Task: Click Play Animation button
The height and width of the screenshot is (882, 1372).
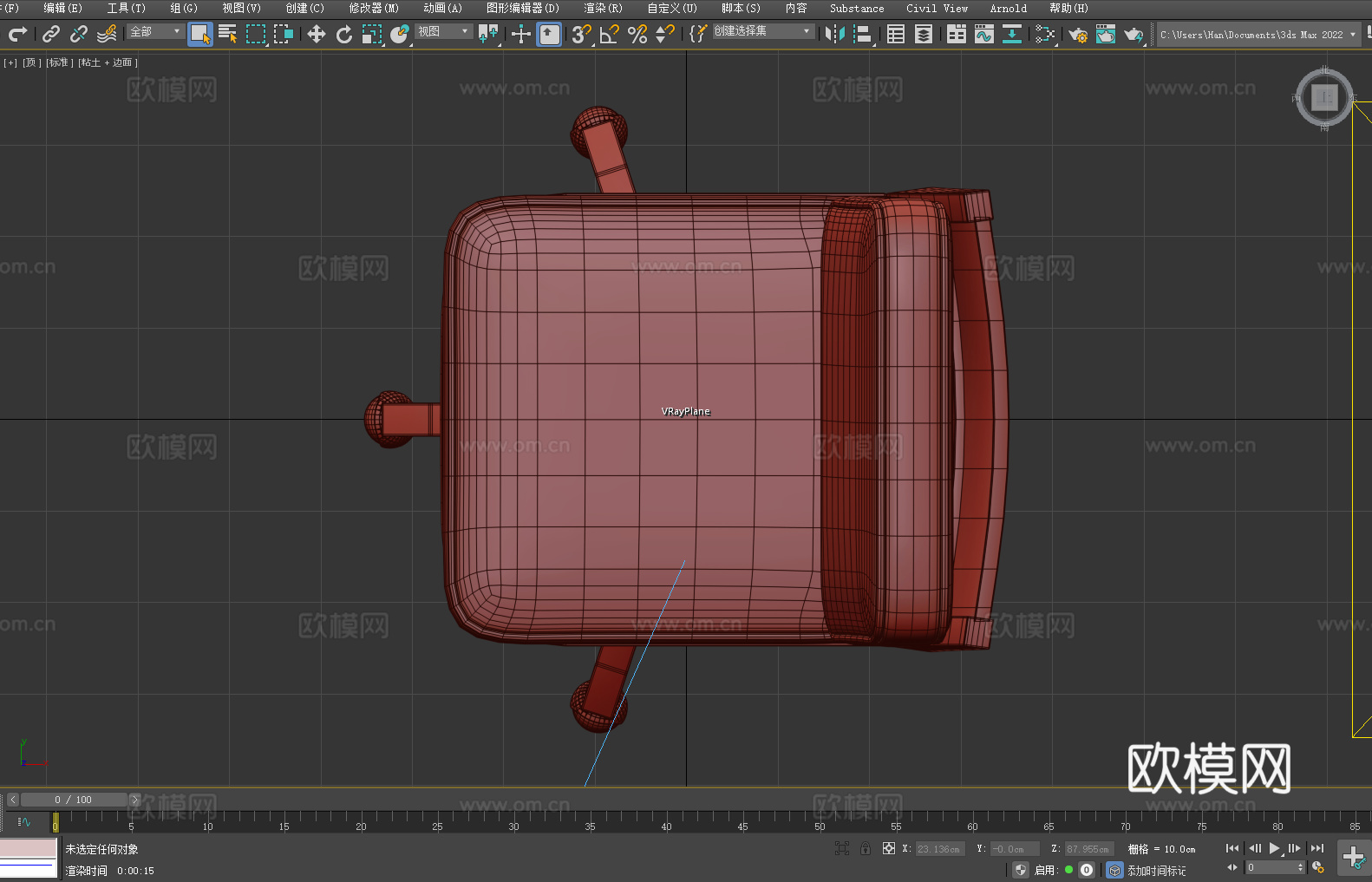Action: click(1274, 848)
